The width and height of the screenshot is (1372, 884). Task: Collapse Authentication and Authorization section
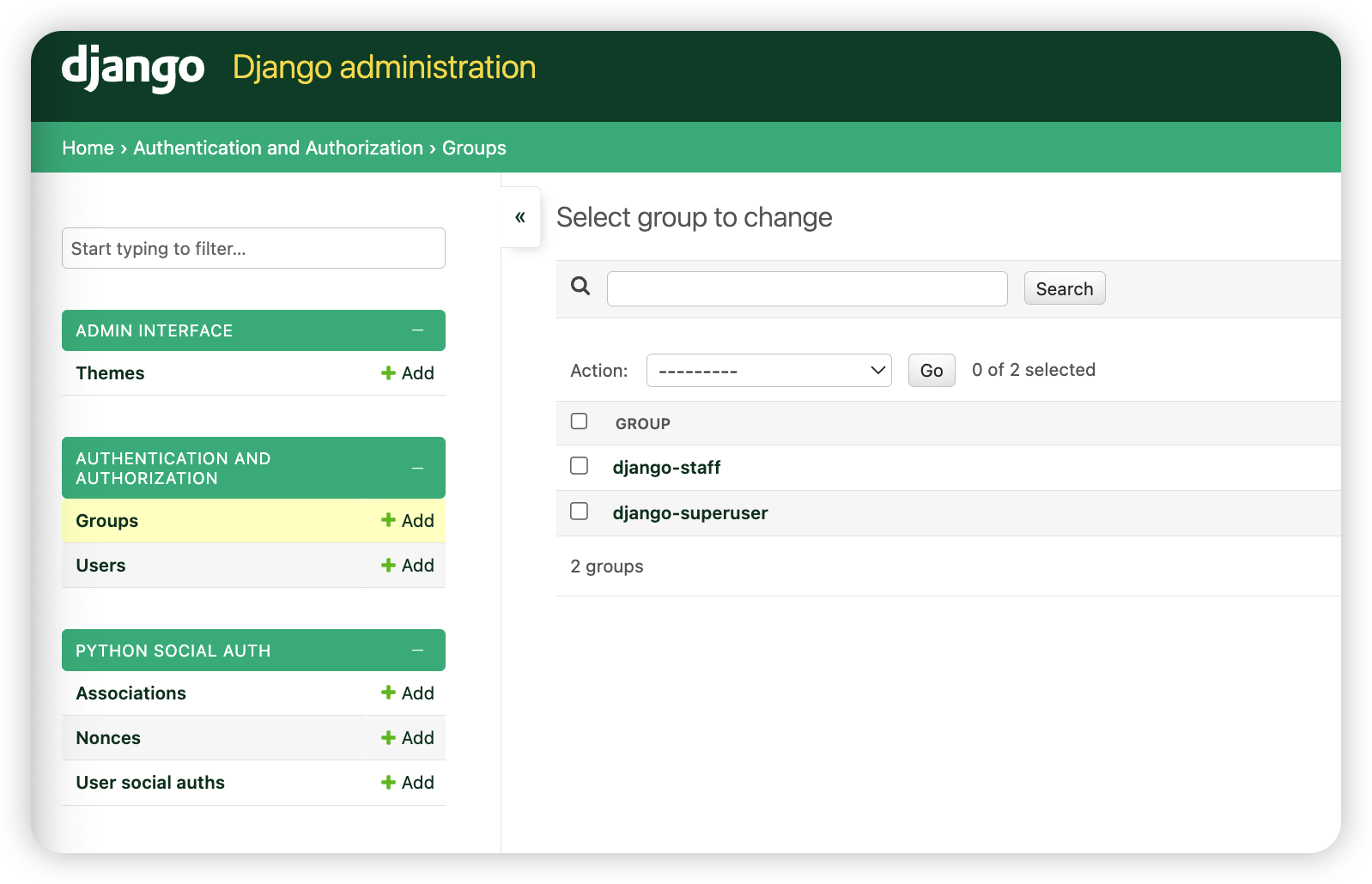(x=418, y=469)
